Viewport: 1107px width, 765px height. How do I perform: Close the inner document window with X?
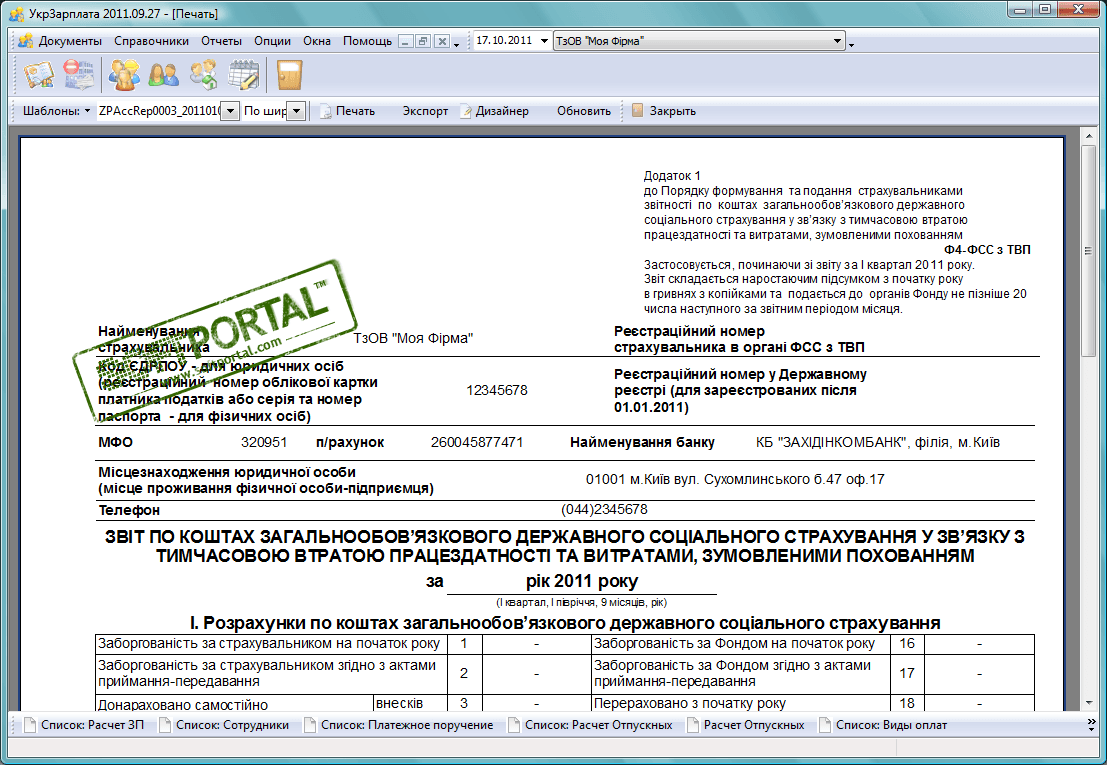coord(441,42)
